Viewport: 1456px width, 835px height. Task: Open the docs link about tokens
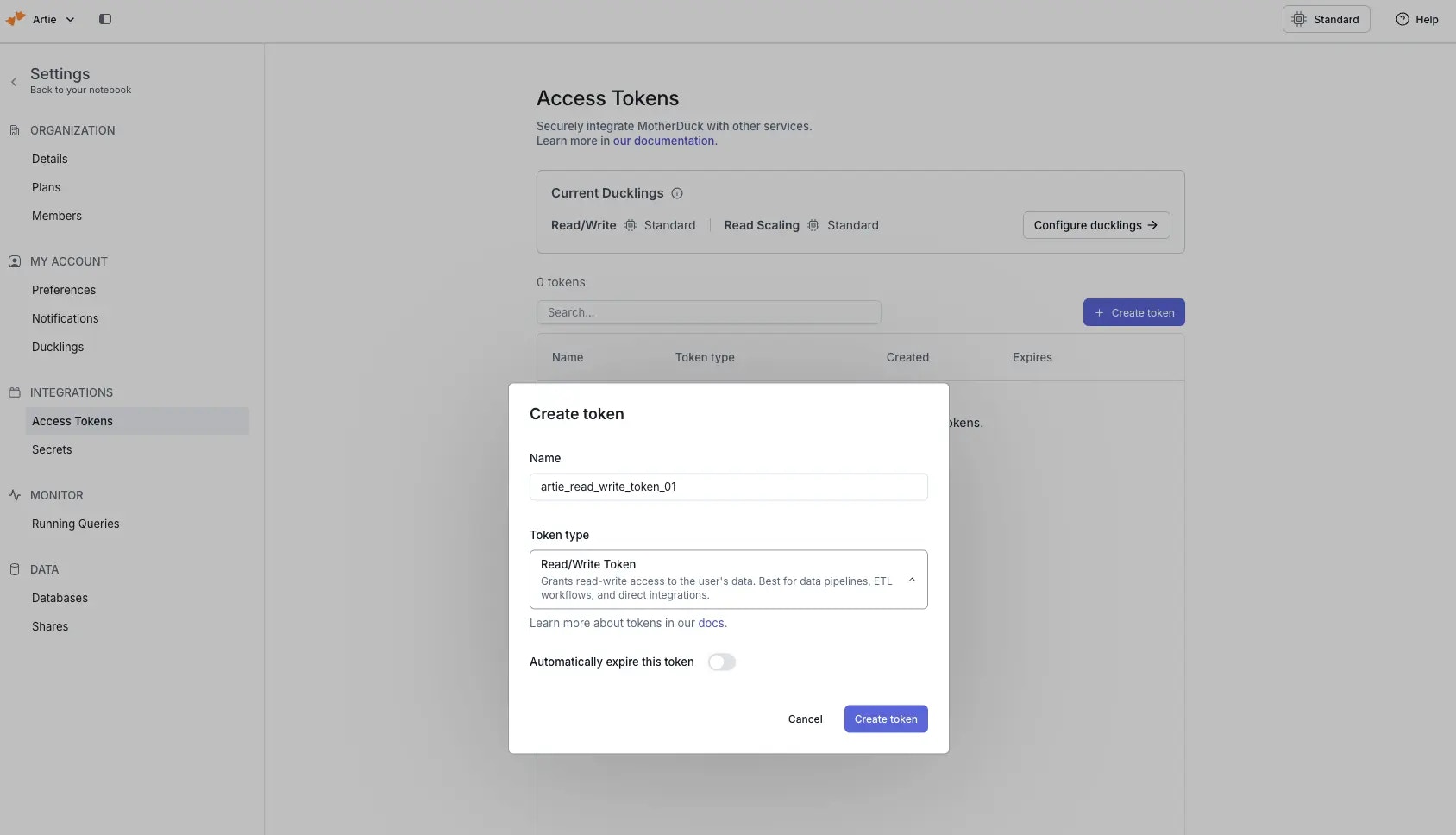pyautogui.click(x=712, y=623)
